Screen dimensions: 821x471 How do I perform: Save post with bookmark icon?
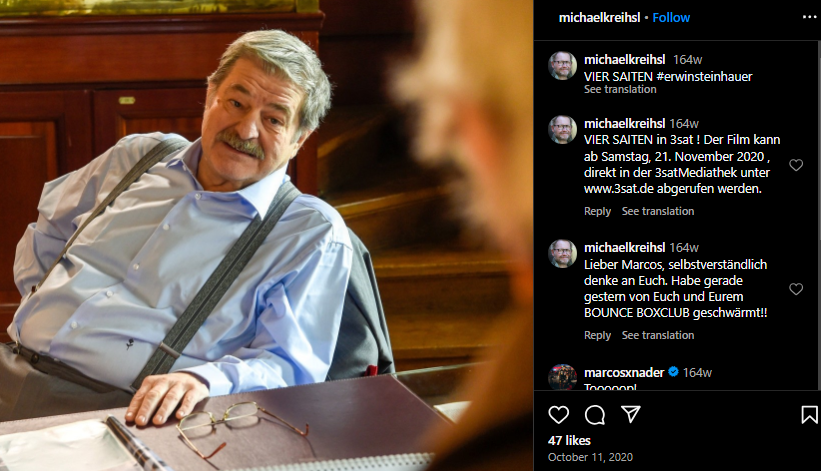point(809,414)
